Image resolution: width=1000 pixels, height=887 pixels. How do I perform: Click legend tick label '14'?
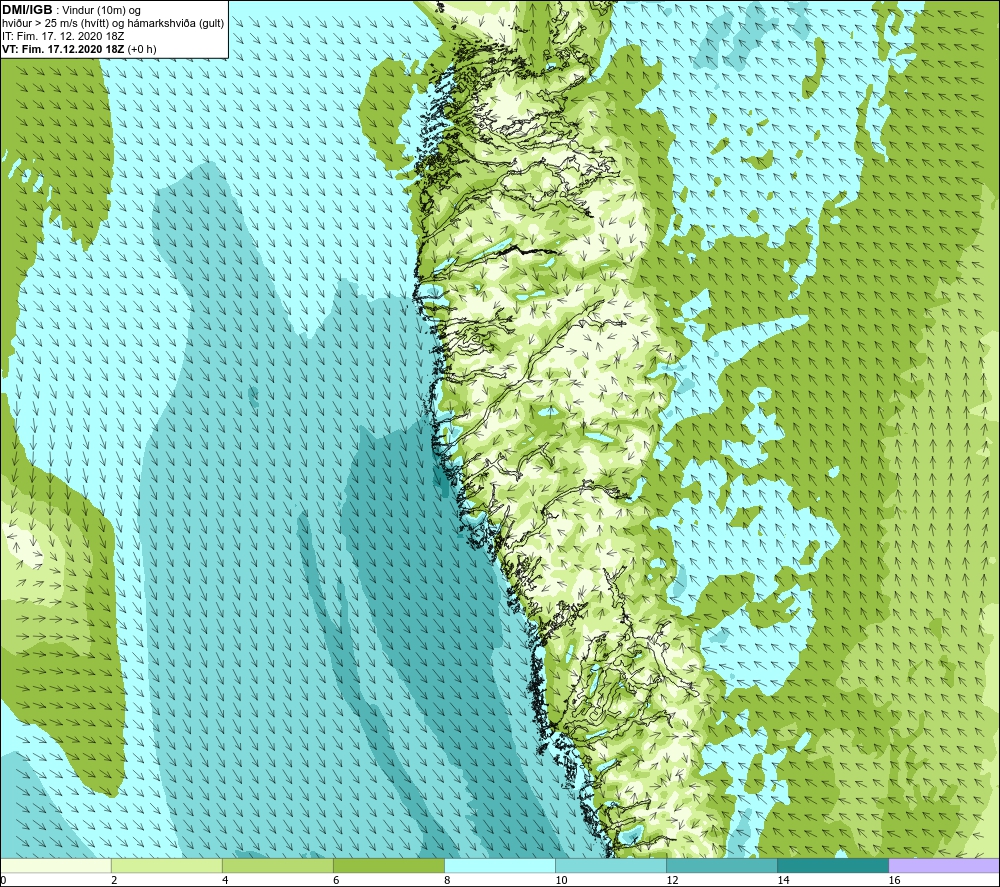tap(783, 880)
